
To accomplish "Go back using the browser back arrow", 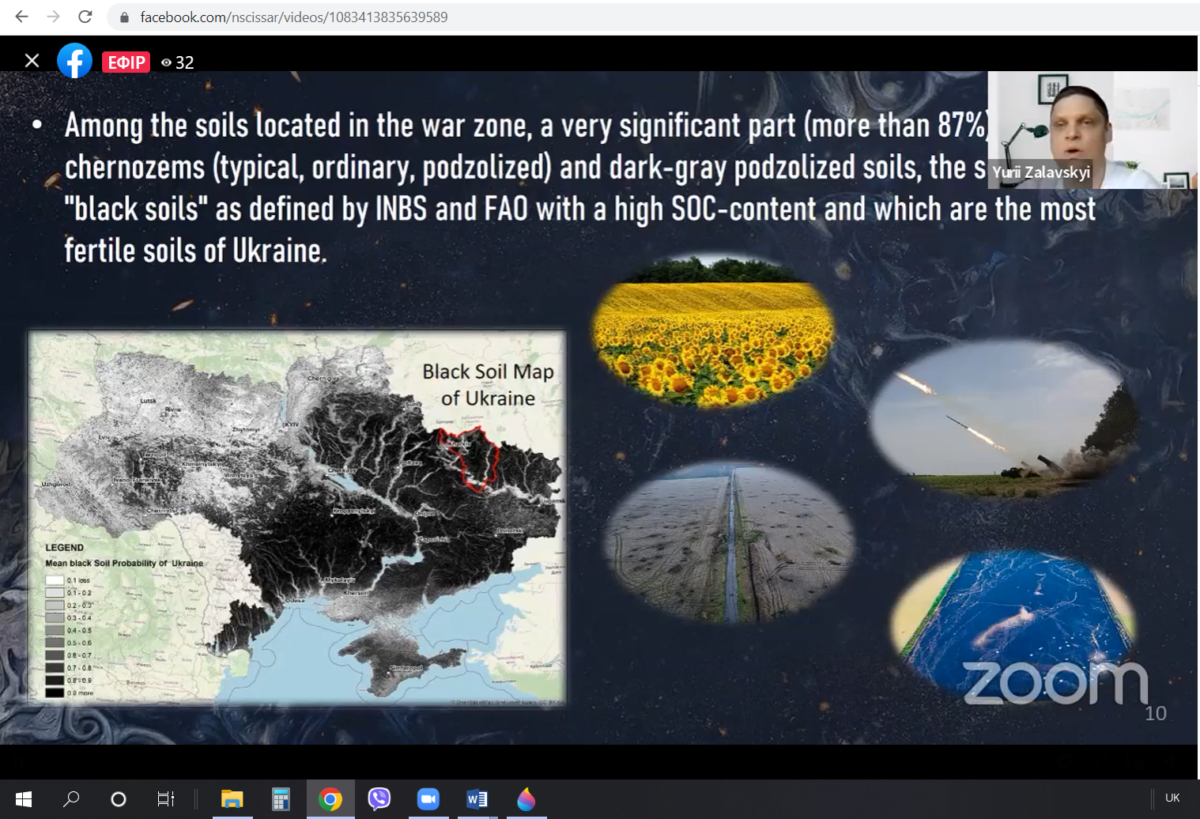I will pyautogui.click(x=21, y=17).
